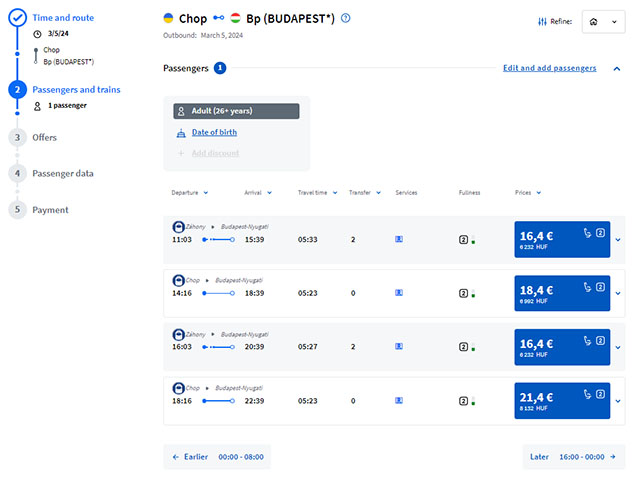Collapse the Passengers section with the up chevron
This screenshot has height=484, width=640.
coord(617,69)
